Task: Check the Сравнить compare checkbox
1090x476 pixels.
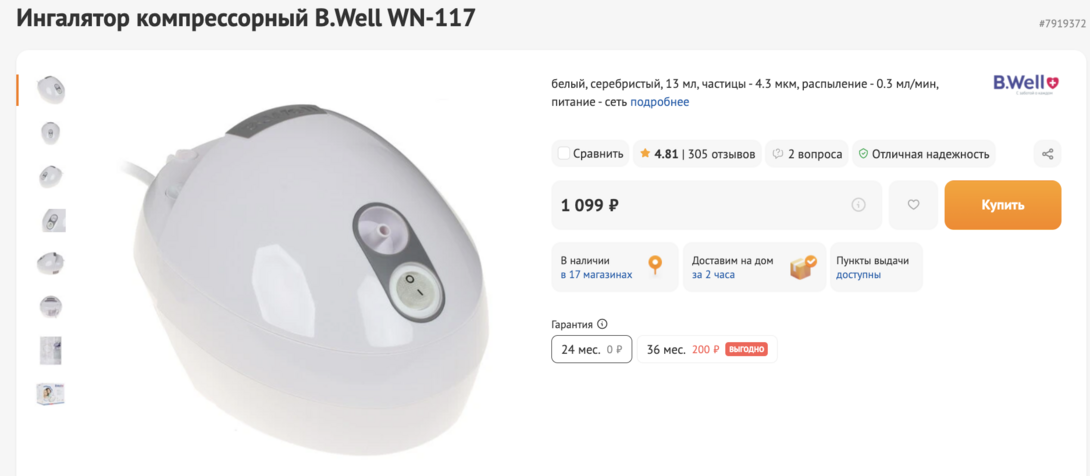Action: click(x=564, y=154)
